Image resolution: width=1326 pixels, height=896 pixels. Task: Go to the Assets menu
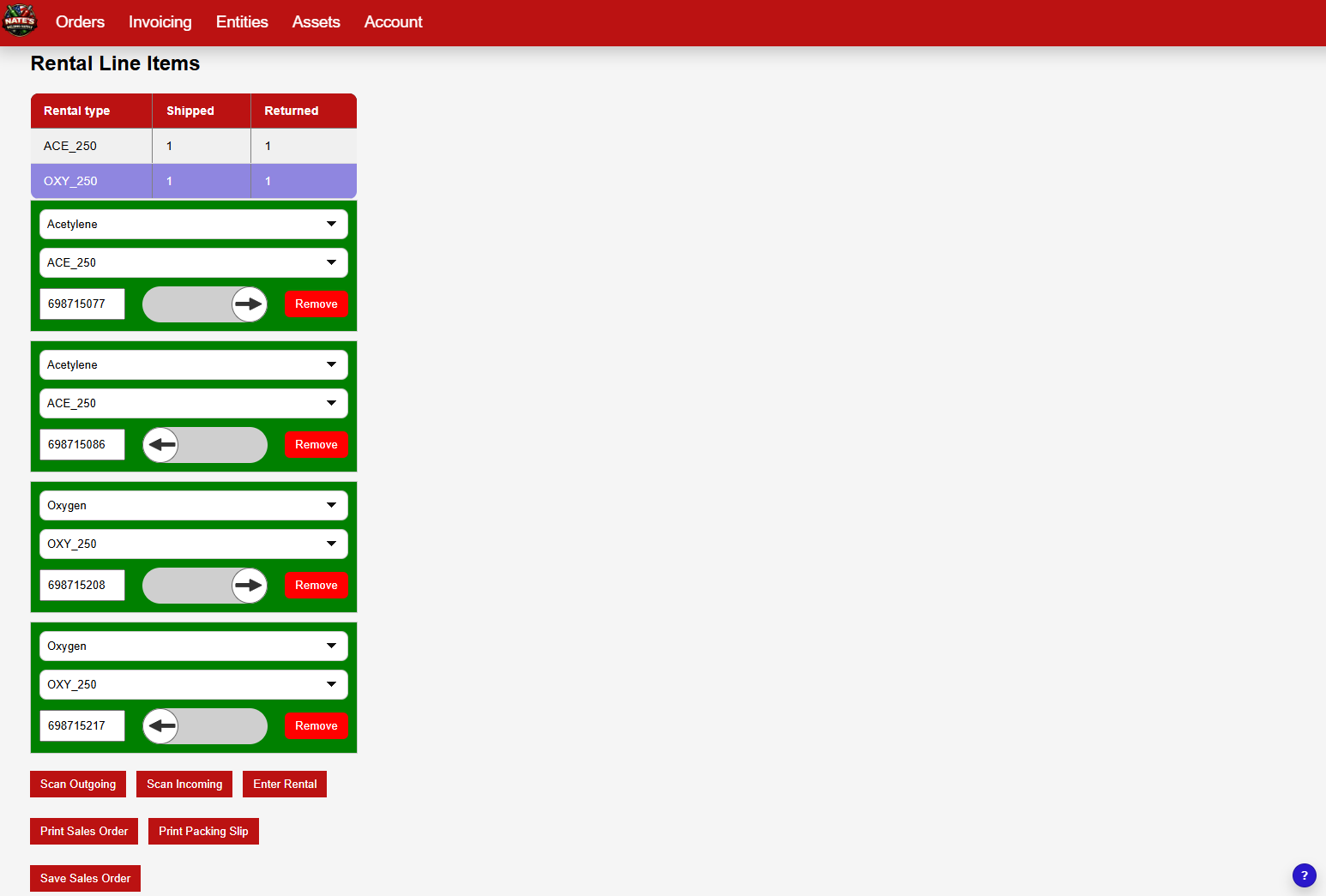coord(316,22)
